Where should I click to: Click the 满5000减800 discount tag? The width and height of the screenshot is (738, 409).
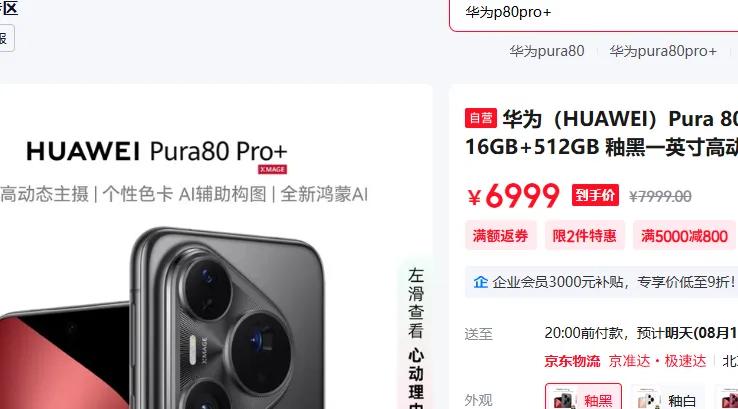click(685, 235)
